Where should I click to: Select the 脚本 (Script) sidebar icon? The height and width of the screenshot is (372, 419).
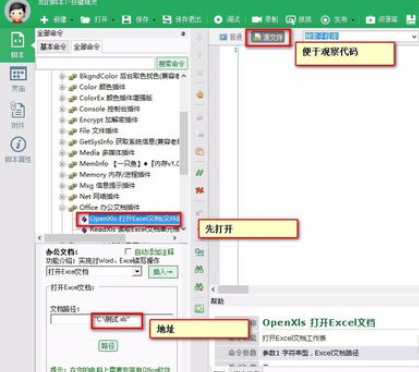tap(17, 40)
